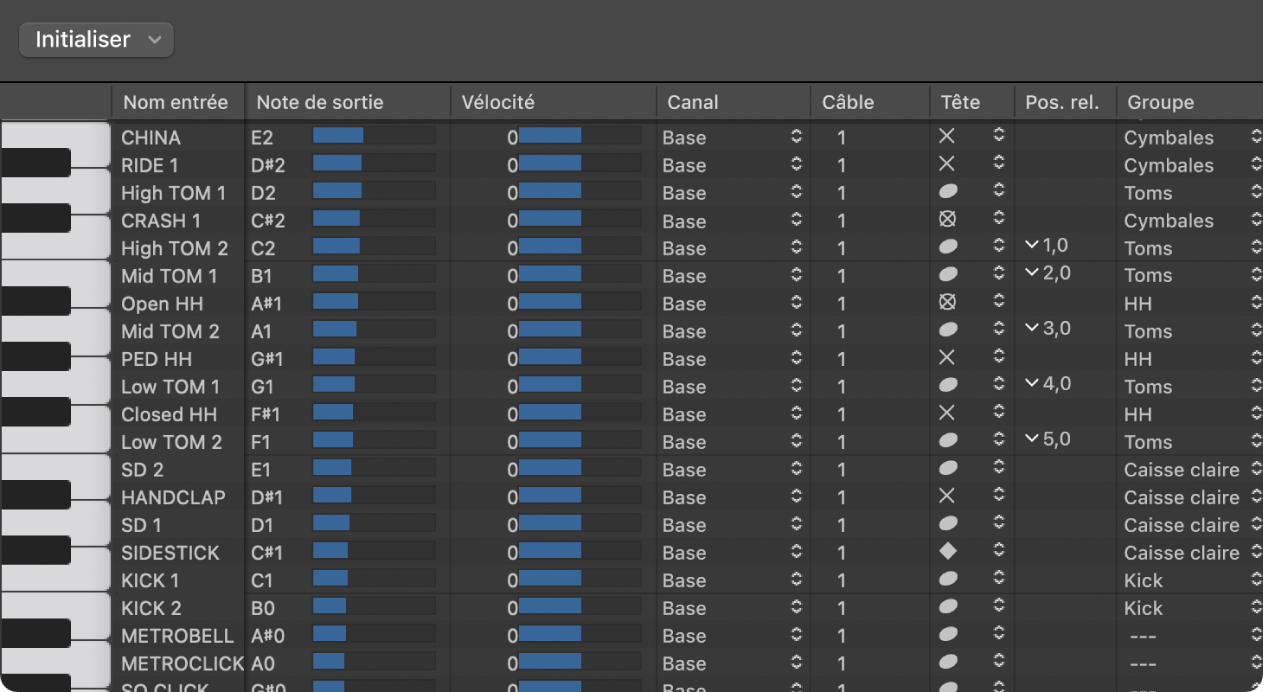Click the diamond head icon for SIDESTICK
Viewport: 1264px width, 692px height.
pos(947,552)
